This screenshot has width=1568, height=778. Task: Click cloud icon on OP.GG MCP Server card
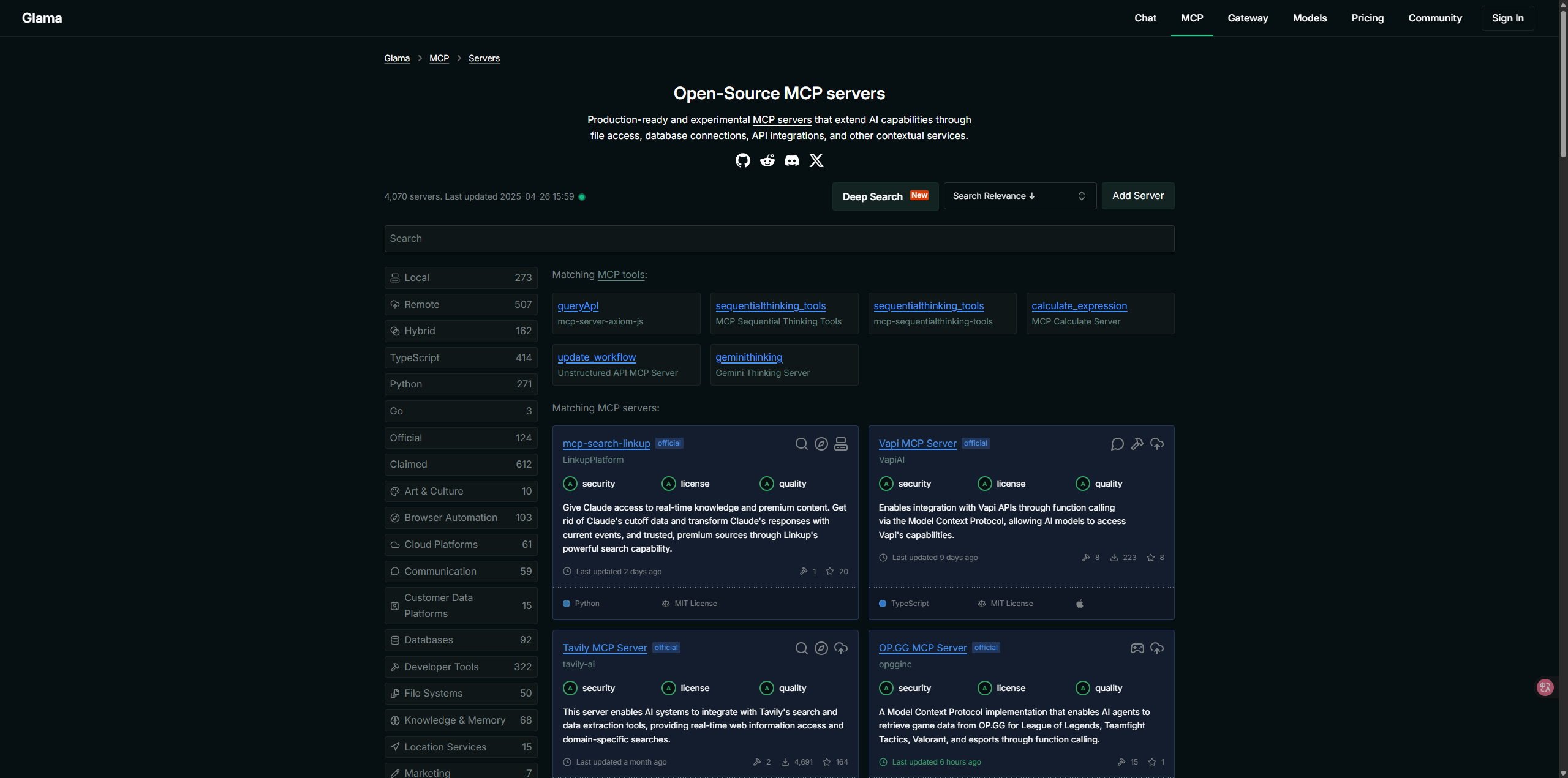1156,648
